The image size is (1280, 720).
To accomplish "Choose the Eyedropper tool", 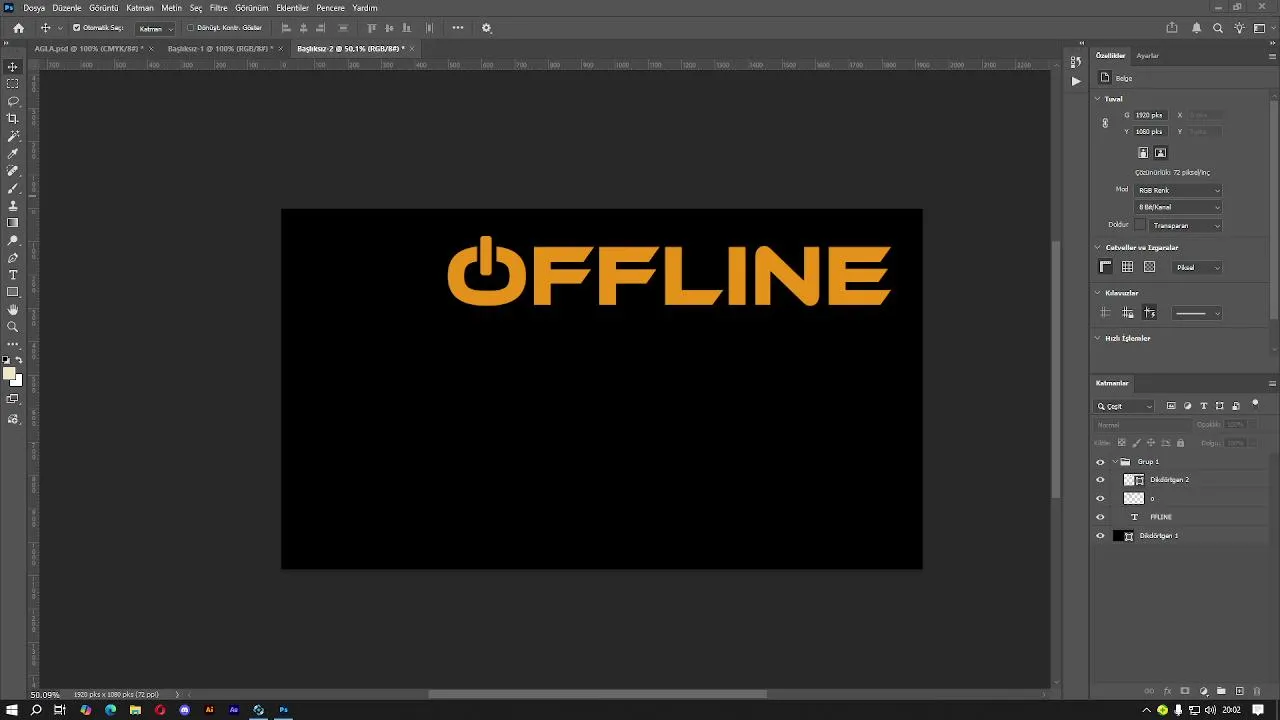I will (x=13, y=153).
